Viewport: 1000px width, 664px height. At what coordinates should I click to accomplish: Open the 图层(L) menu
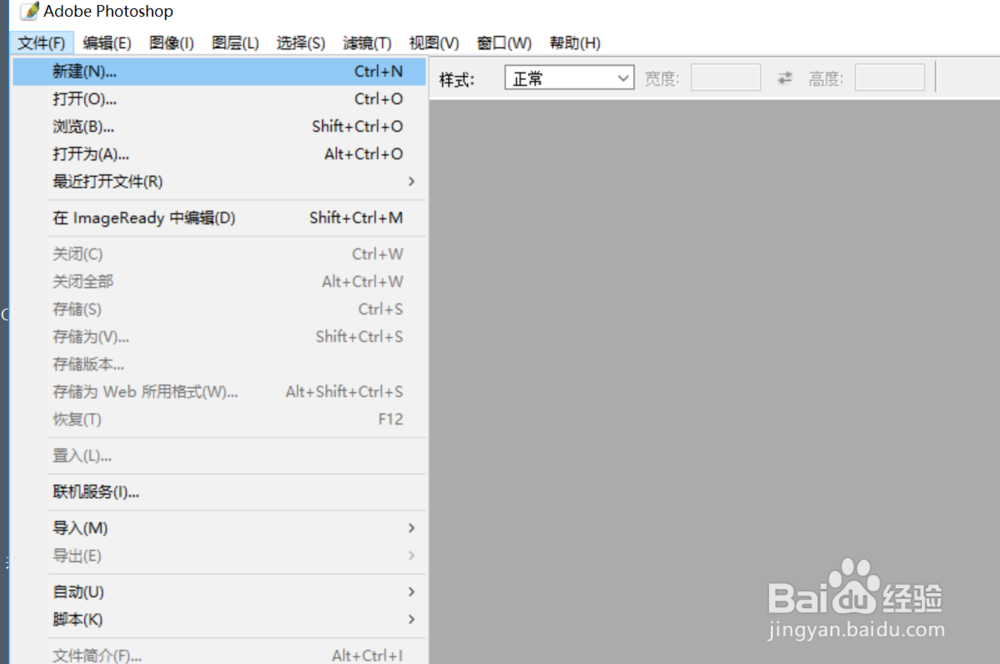235,43
